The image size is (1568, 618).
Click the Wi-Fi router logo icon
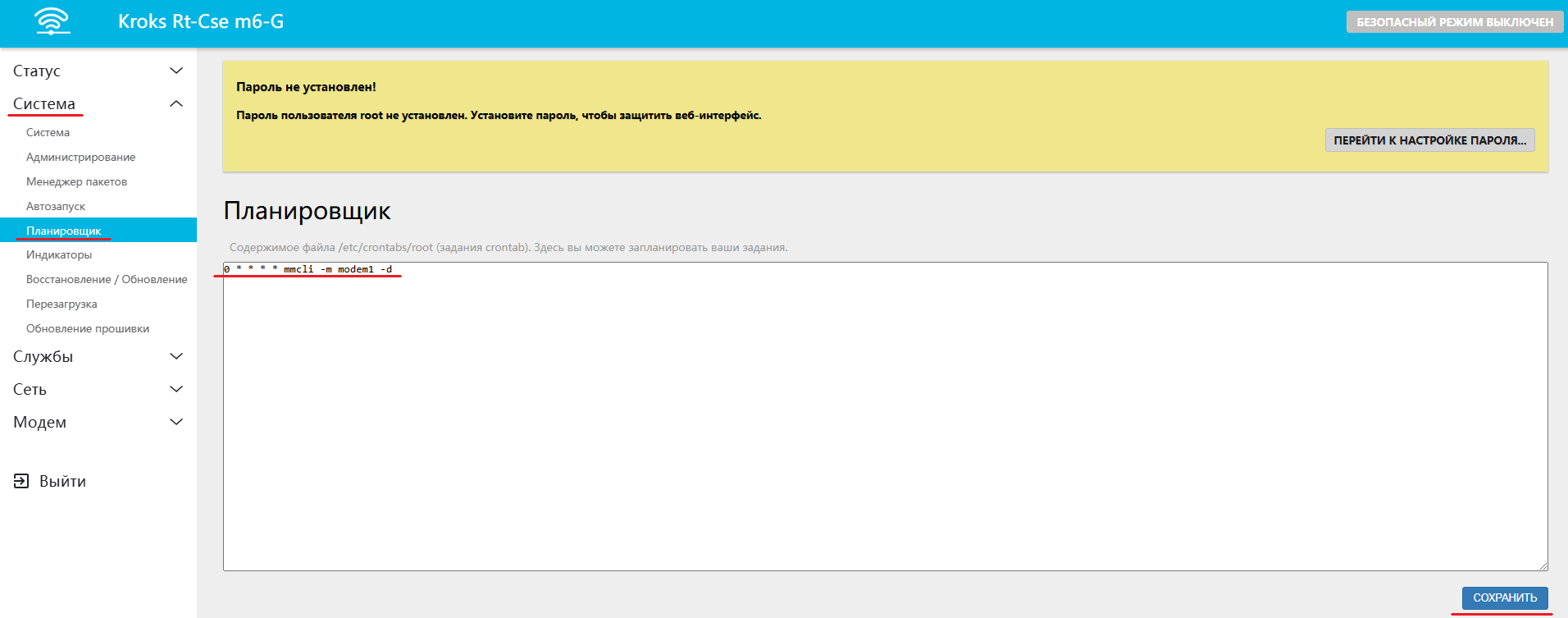click(52, 21)
